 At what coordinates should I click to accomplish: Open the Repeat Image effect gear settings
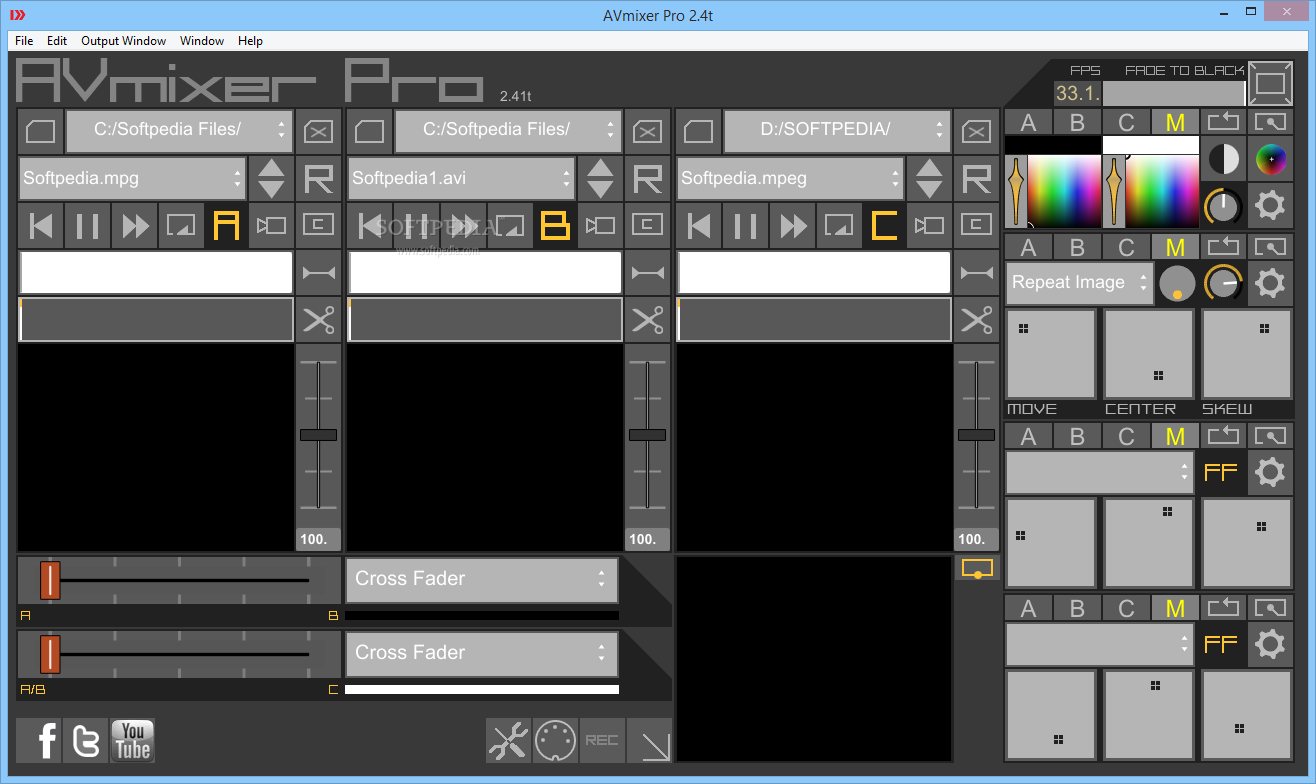(1269, 283)
